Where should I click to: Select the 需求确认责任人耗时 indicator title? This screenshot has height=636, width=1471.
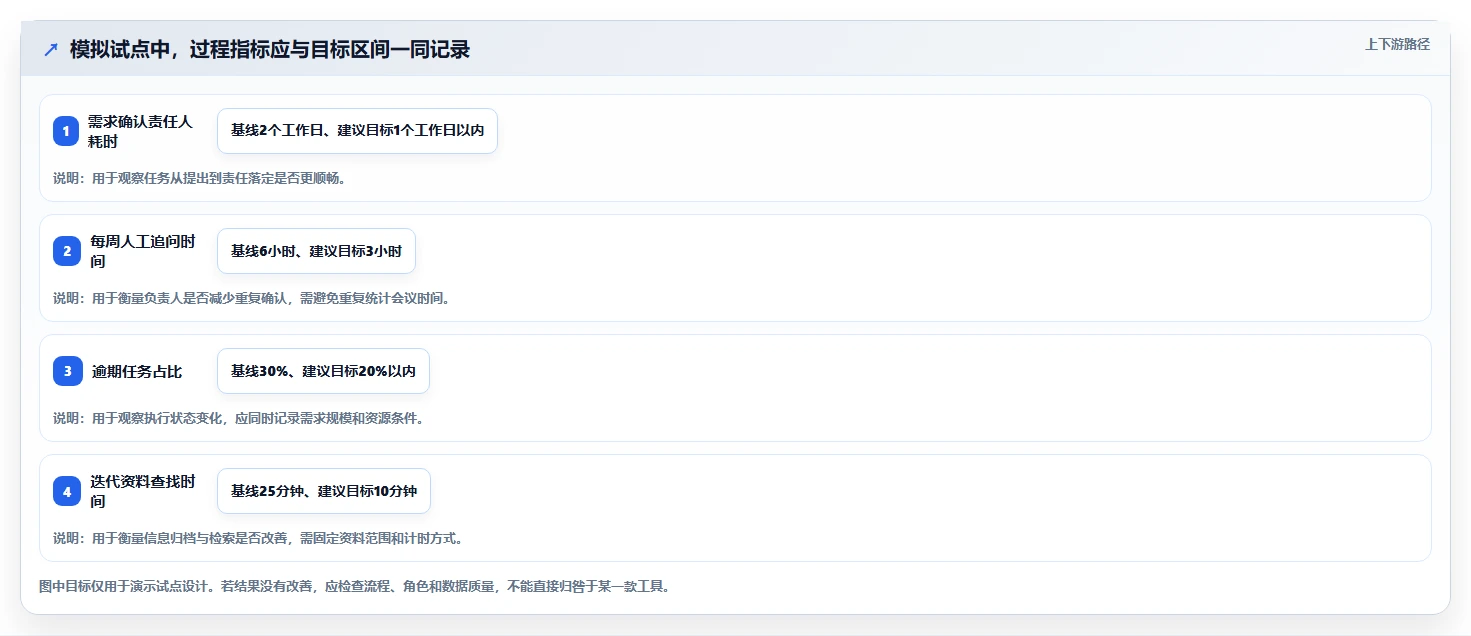139,131
